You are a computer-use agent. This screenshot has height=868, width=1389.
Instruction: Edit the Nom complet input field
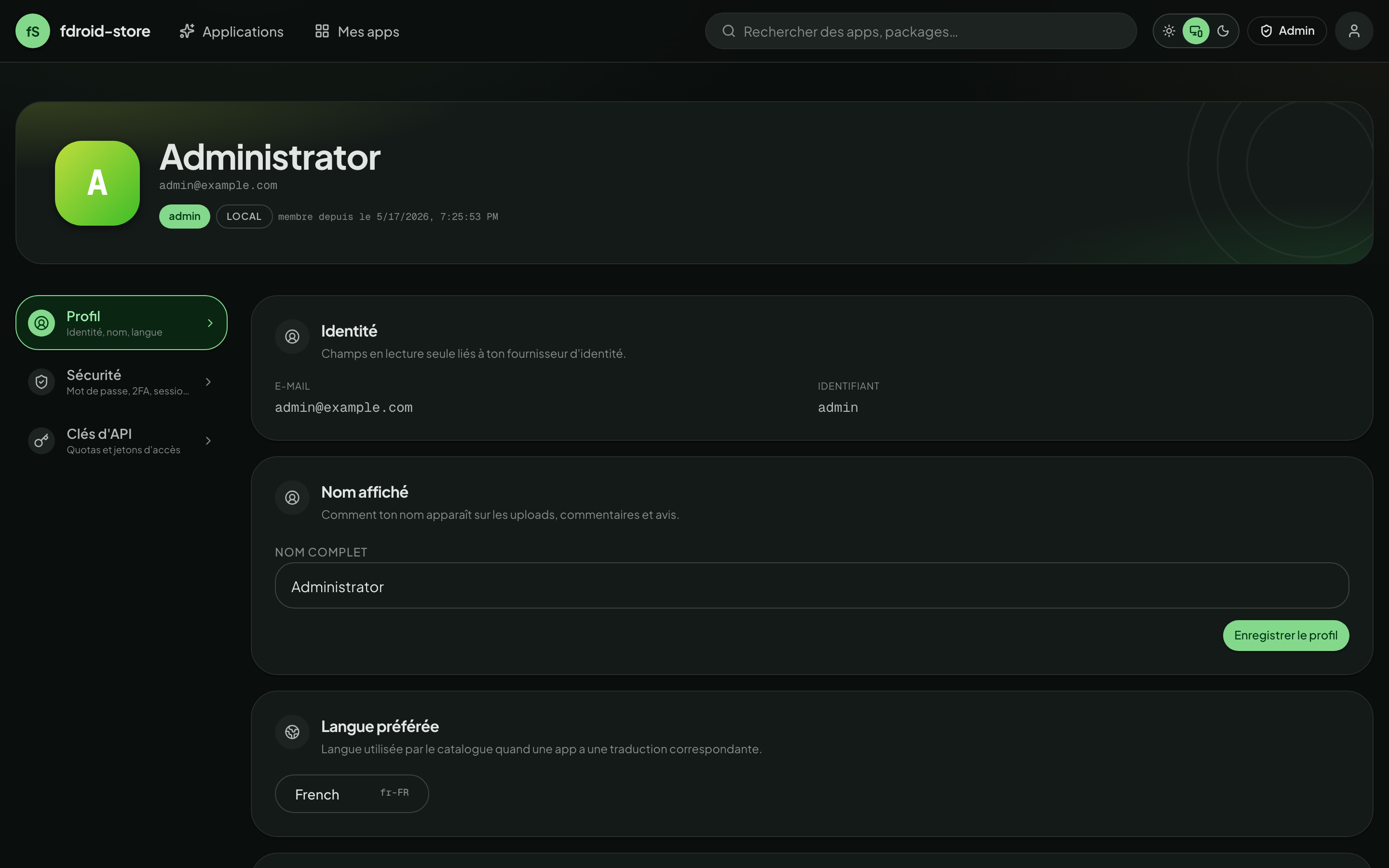[x=812, y=585]
